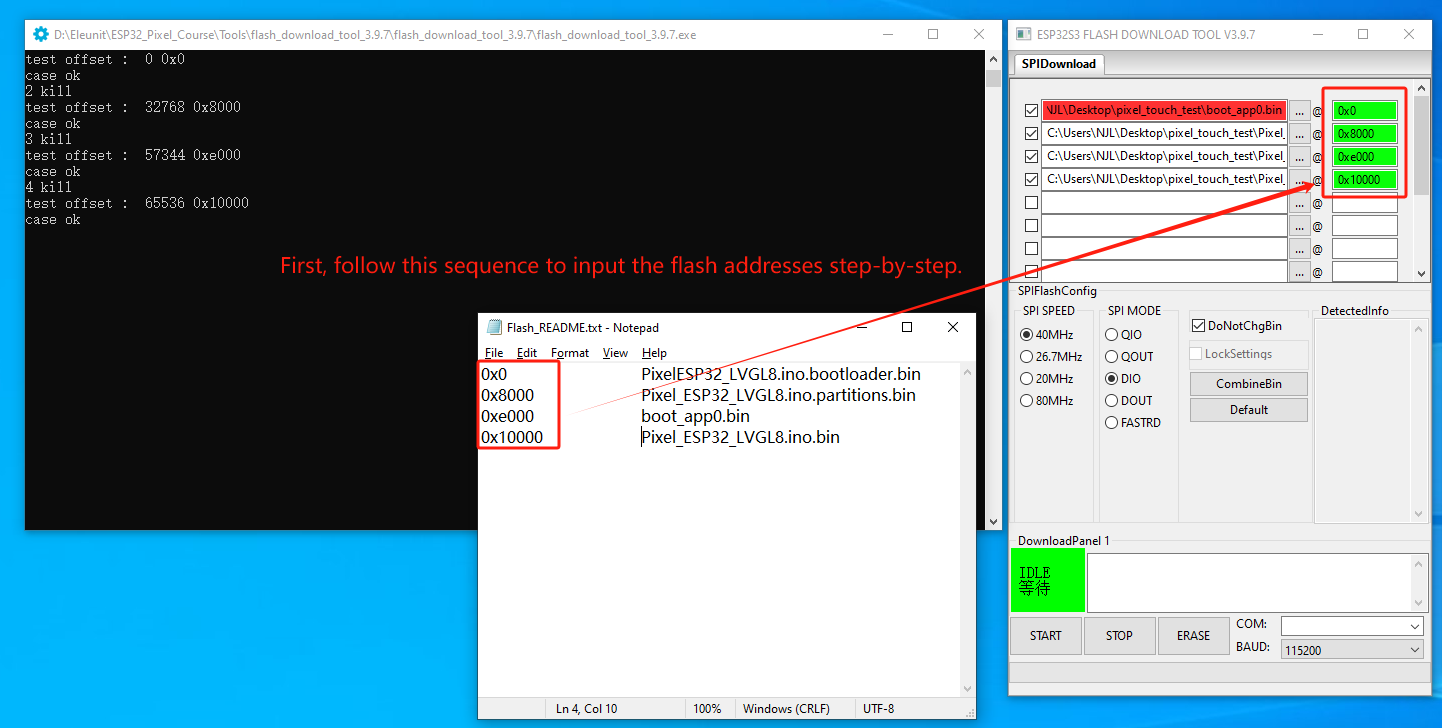The image size is (1442, 728).
Task: Click the 0xe000 address field
Action: (1365, 157)
